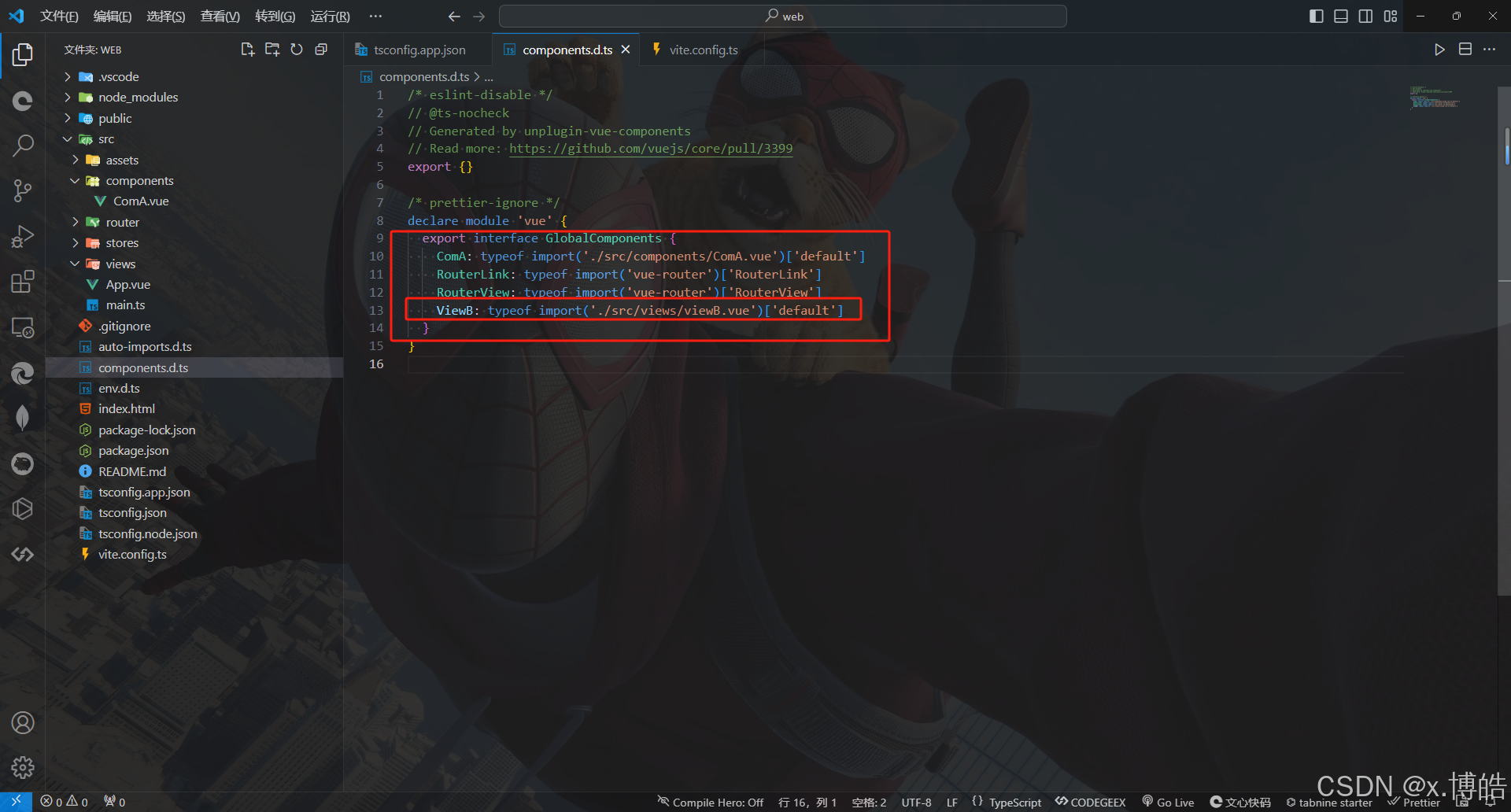Open Customize Layout options
The width and height of the screenshot is (1511, 812).
click(1391, 17)
